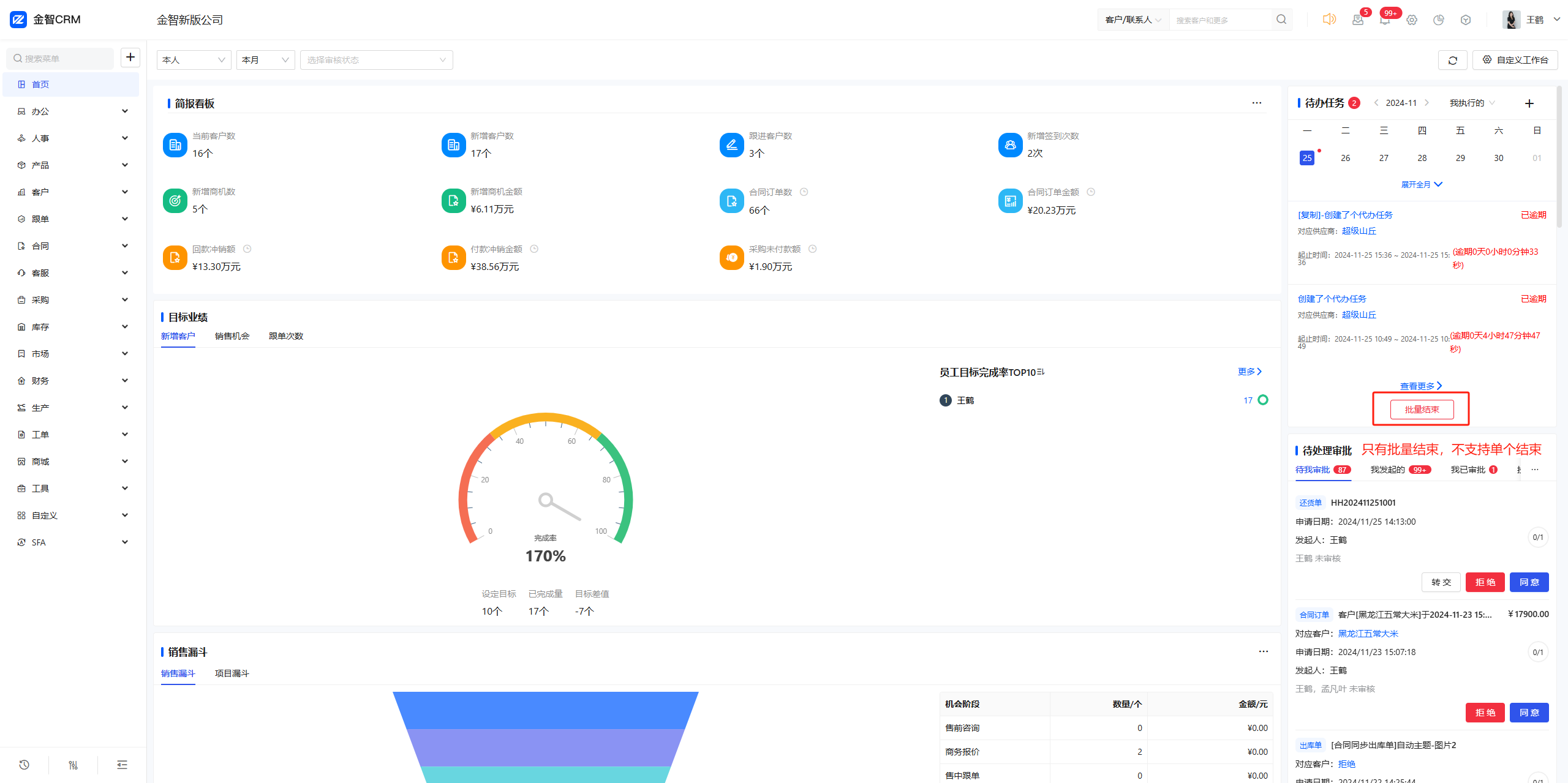Screen dimensions: 1568x783
Task: Switch to the 销售机会 tab
Action: (x=232, y=336)
